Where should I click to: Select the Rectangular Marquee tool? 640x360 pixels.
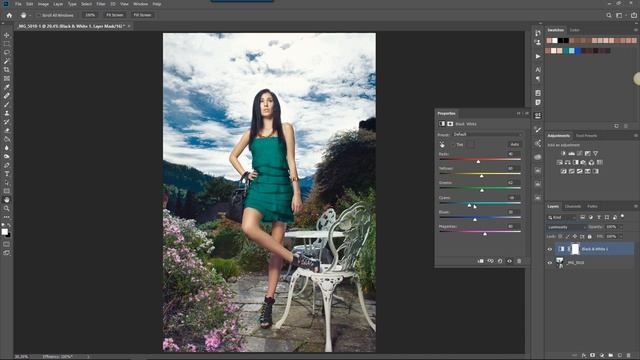pyautogui.click(x=7, y=44)
